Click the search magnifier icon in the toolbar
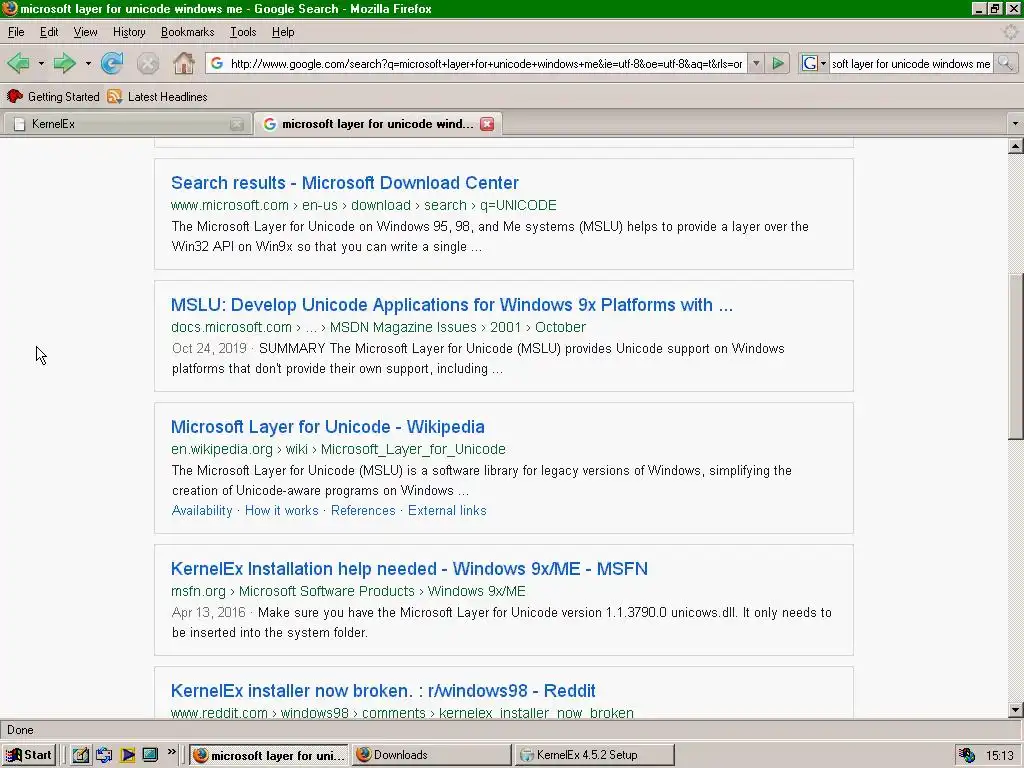 [x=1005, y=63]
